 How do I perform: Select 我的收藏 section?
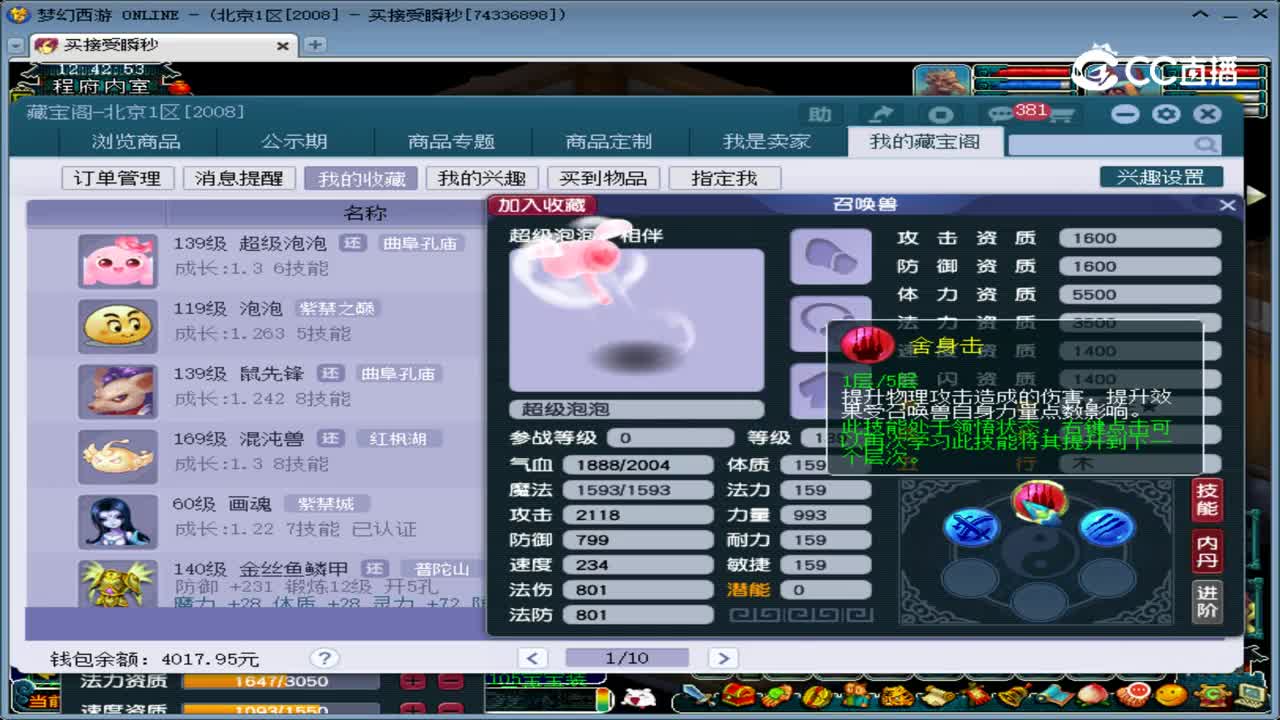pos(361,178)
